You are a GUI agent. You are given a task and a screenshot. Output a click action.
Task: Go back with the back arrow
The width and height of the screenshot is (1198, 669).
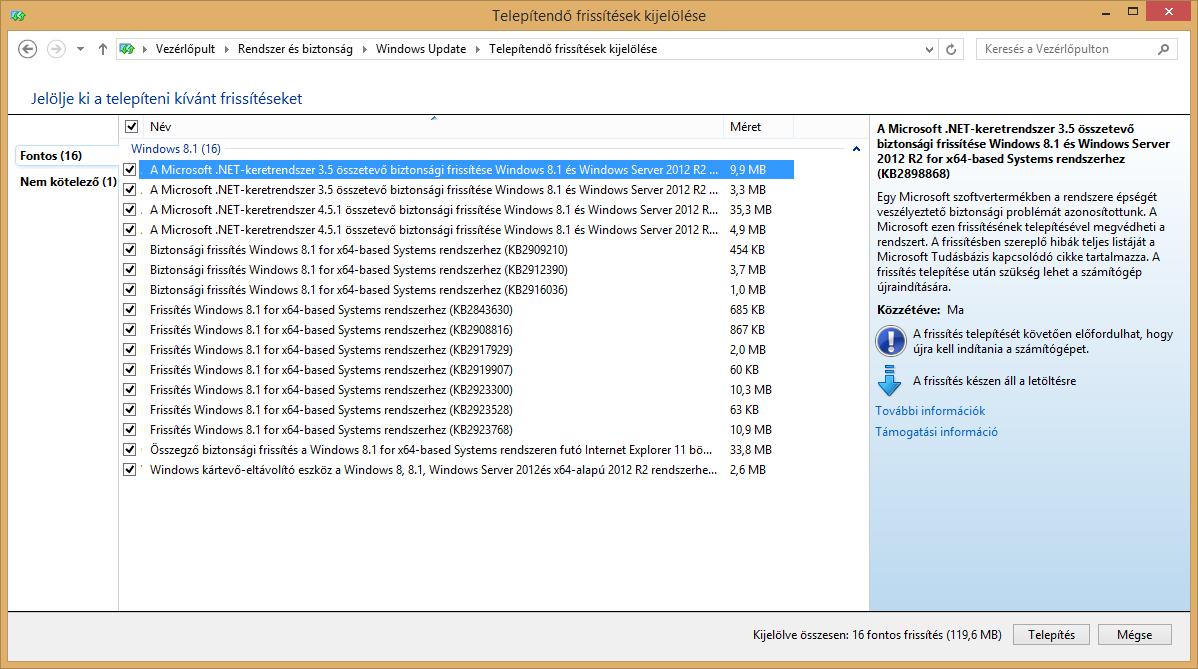pyautogui.click(x=28, y=49)
